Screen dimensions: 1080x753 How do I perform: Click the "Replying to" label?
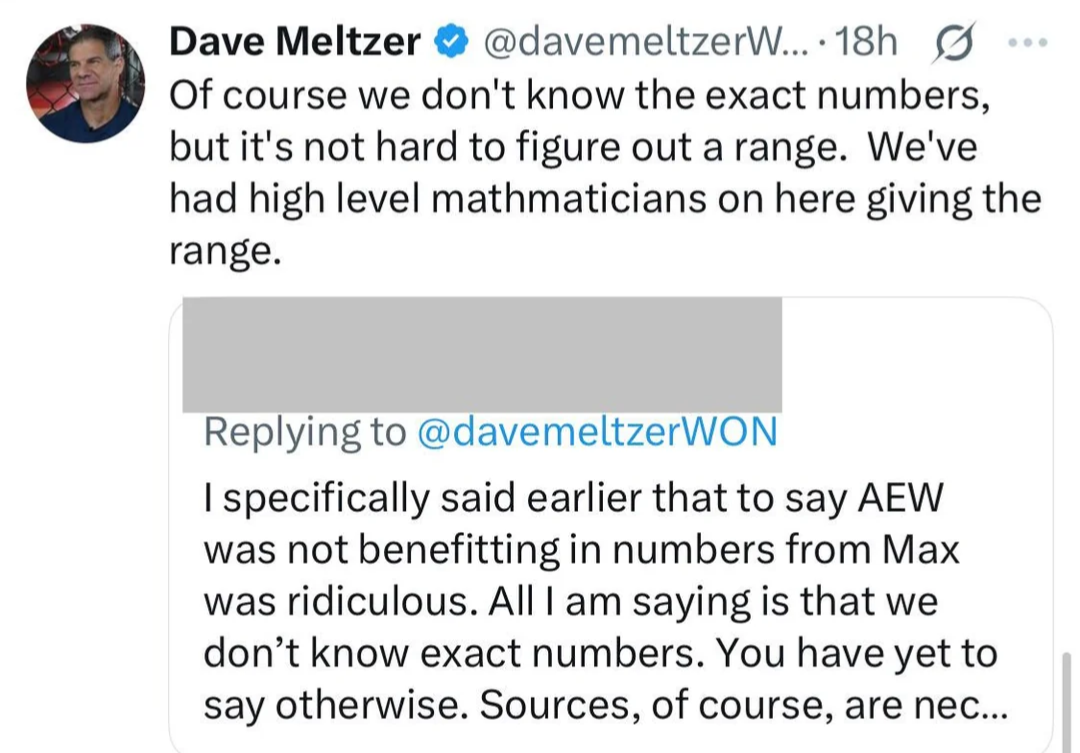304,431
